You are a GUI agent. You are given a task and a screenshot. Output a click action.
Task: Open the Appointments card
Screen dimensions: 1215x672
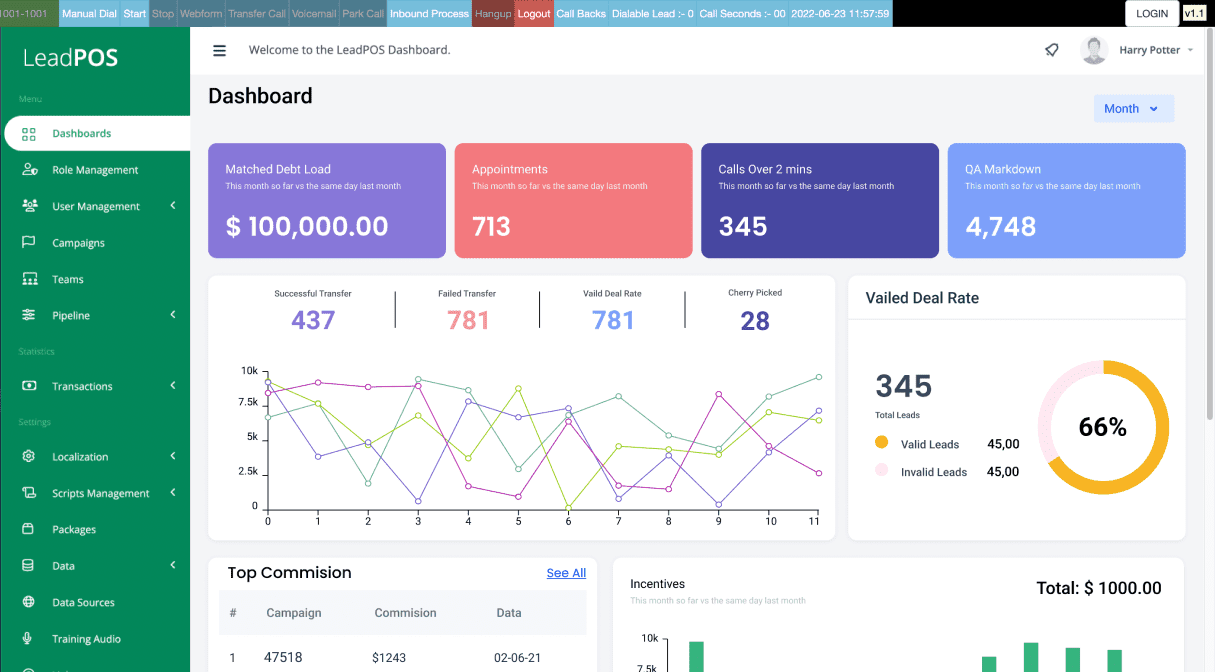(x=574, y=201)
